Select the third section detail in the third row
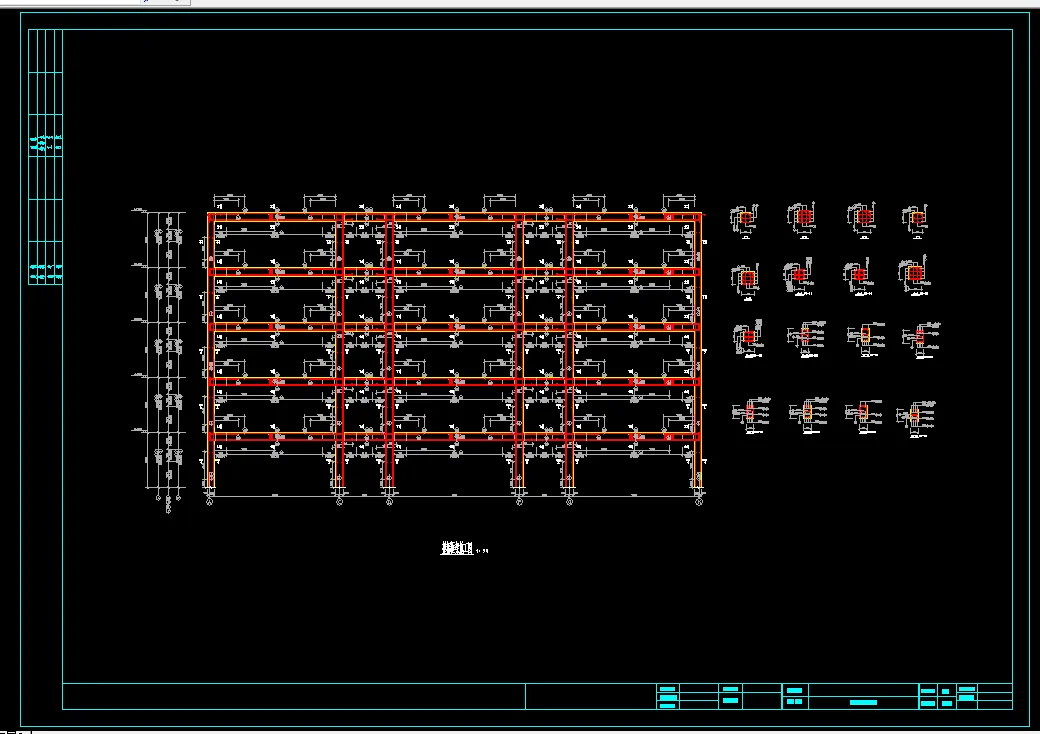This screenshot has width=1040, height=734. 866,339
